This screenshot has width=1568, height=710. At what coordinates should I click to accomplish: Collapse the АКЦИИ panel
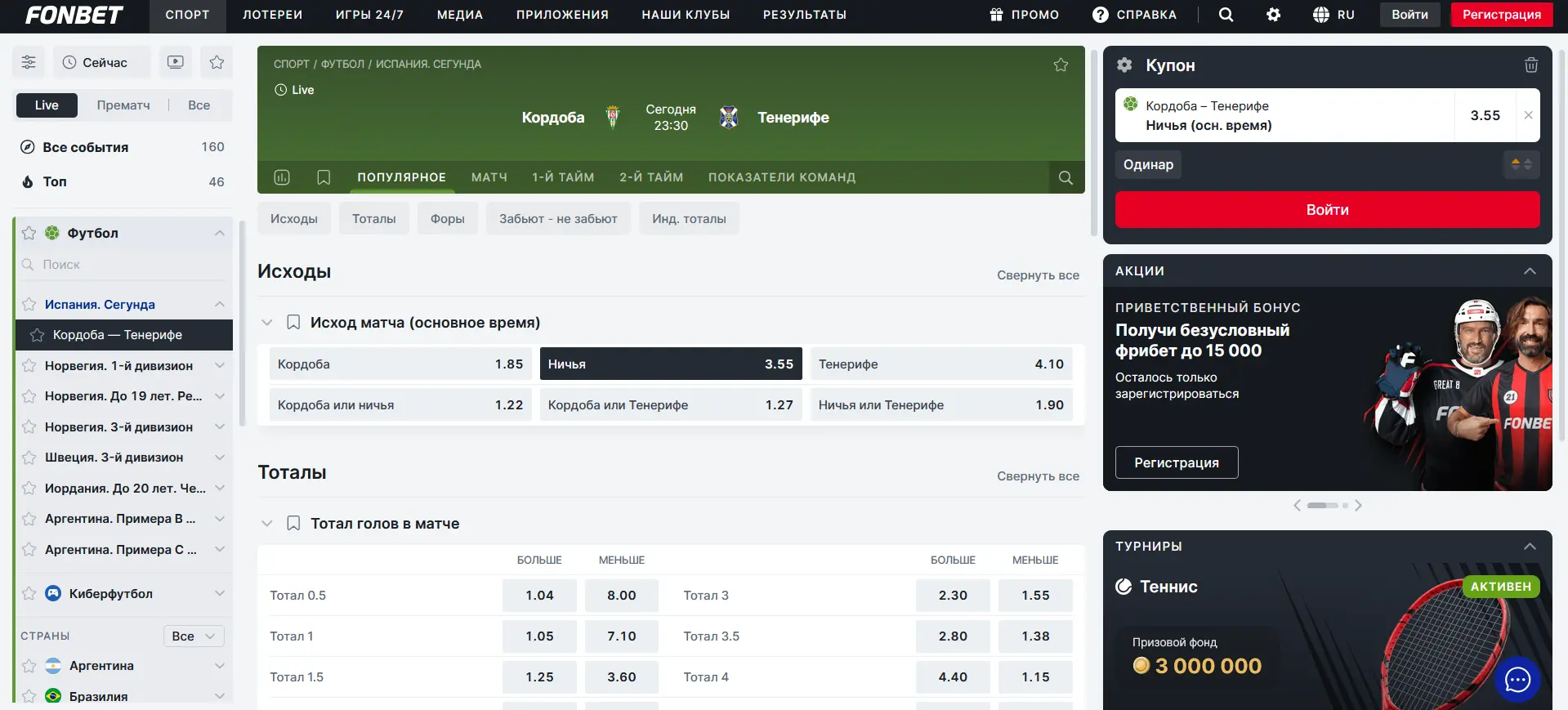point(1530,271)
